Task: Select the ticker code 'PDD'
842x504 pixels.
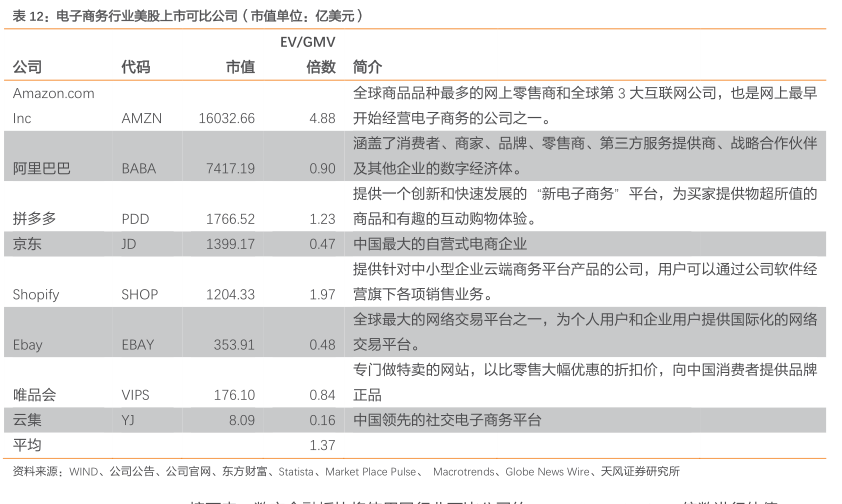Action: click(x=135, y=219)
